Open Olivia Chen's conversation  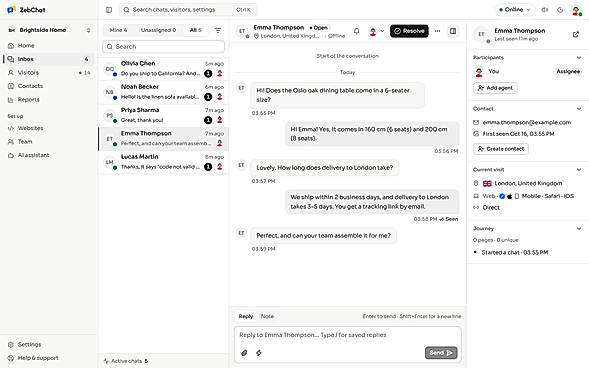point(163,68)
